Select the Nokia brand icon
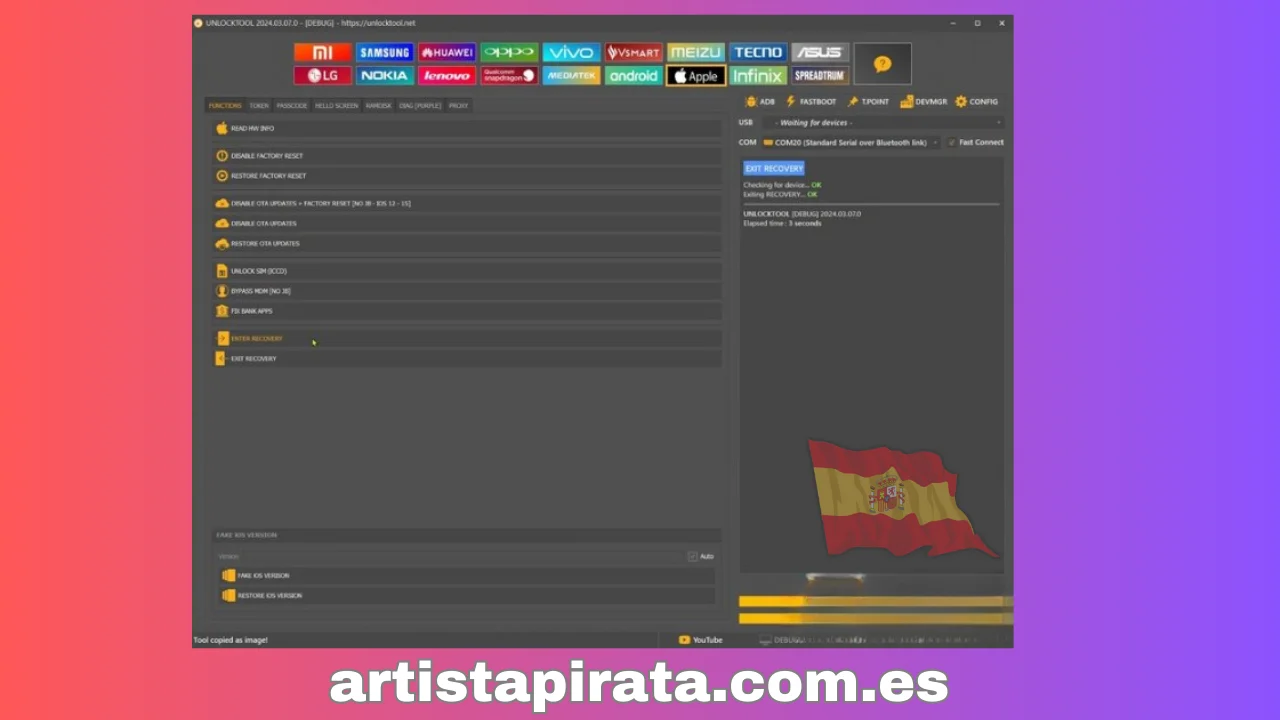The width and height of the screenshot is (1280, 720). click(x=385, y=75)
